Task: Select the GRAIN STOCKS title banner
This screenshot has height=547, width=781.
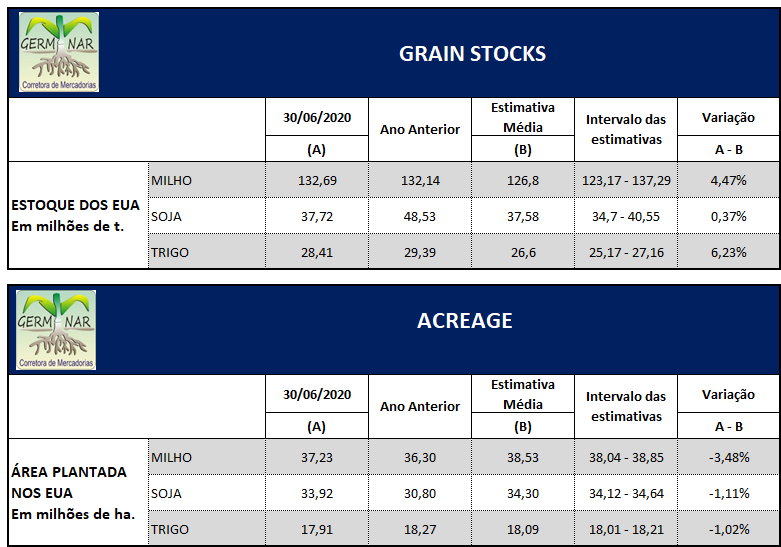Action: [x=472, y=54]
